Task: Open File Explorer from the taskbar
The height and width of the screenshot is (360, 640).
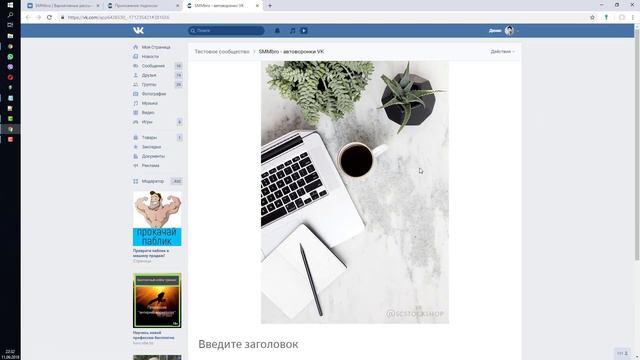Action: coord(10,36)
